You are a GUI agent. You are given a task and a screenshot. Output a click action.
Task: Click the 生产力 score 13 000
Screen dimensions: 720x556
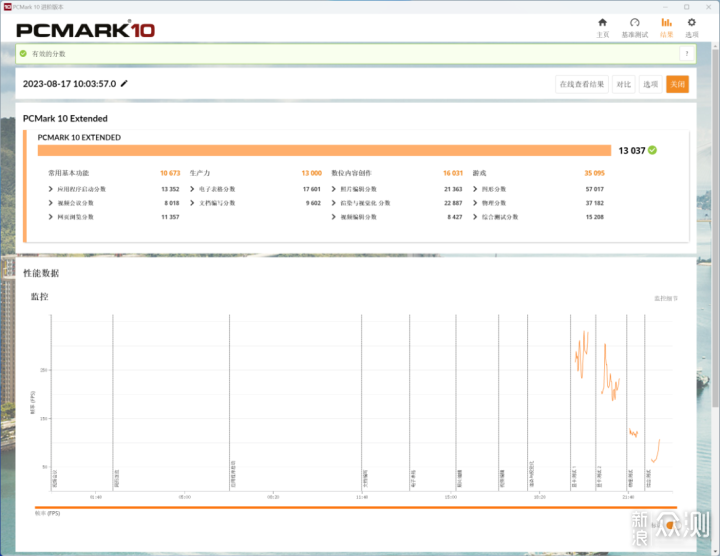point(311,173)
